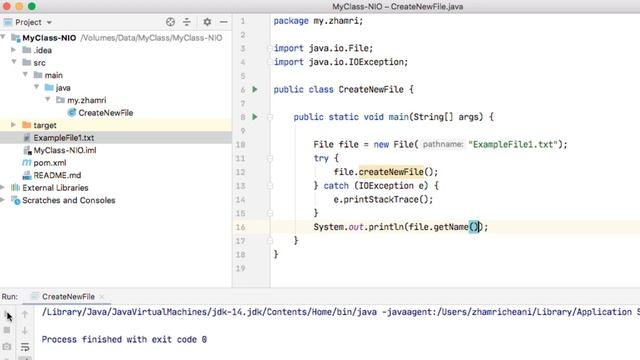Expand the .idea folder
The width and height of the screenshot is (640, 360).
click(x=13, y=50)
